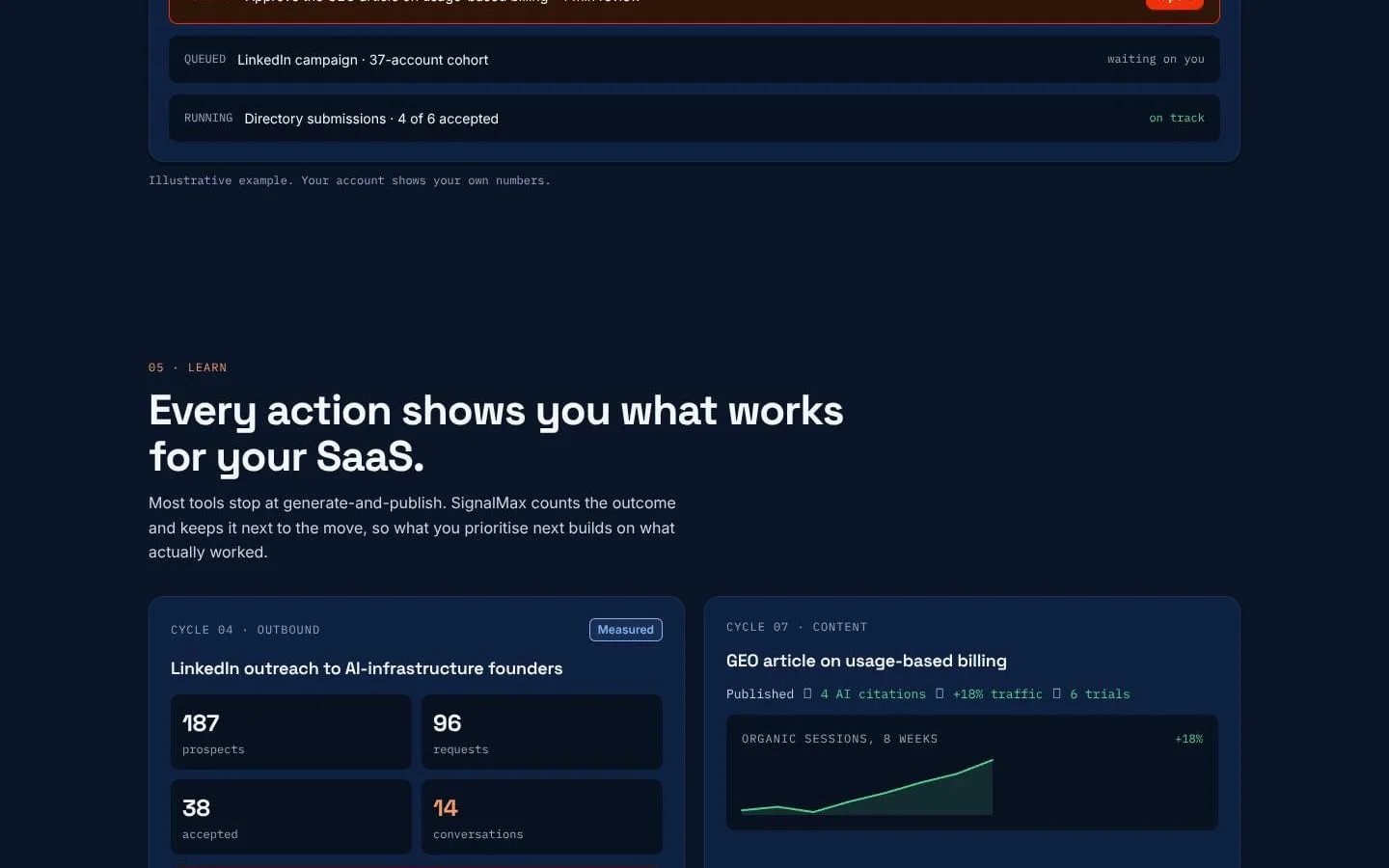This screenshot has height=868, width=1389.
Task: Click the "CYCLE 04 · OUTBOUND" label
Action: point(245,630)
